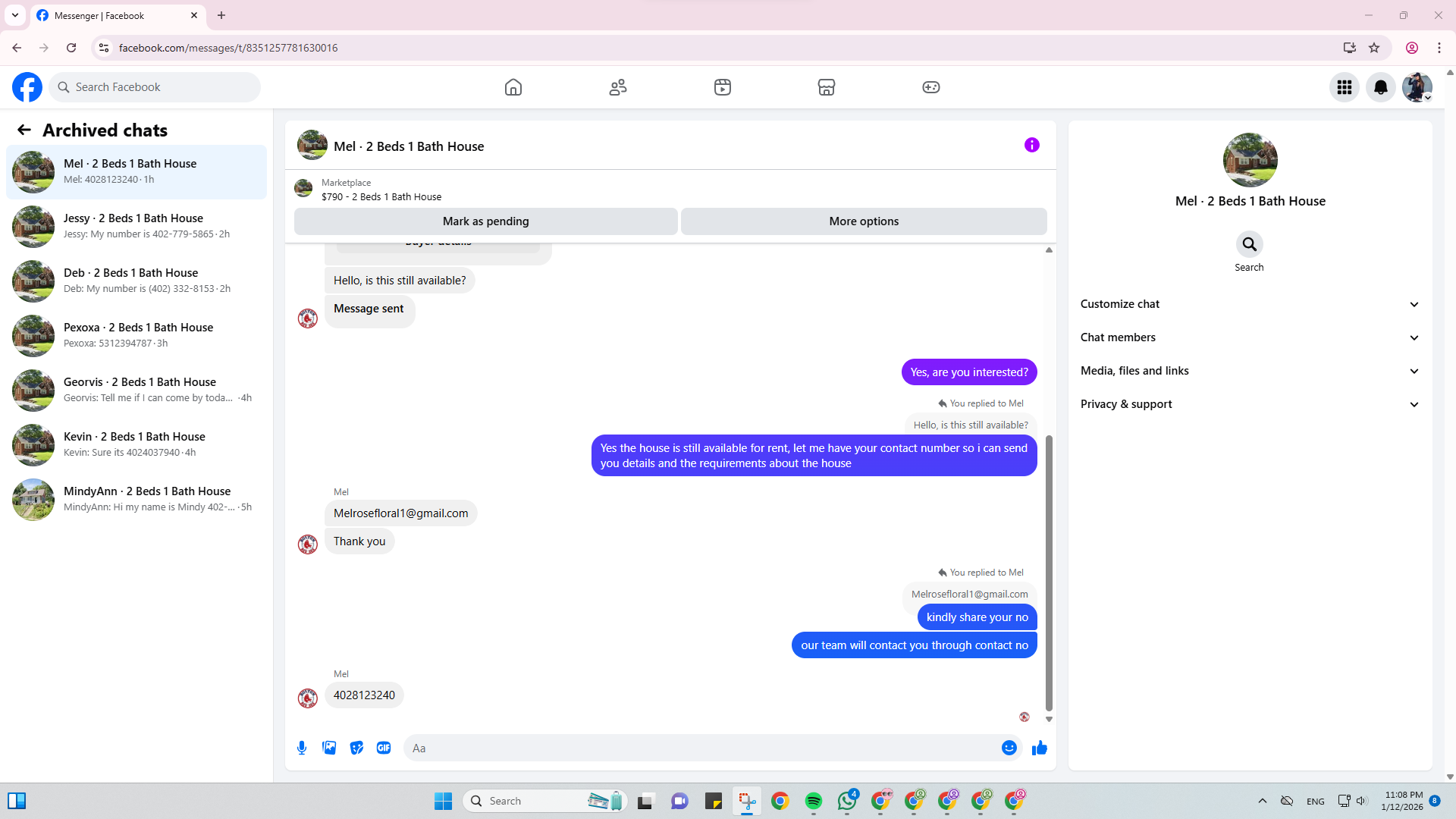Click the voice clip microphone icon

(x=302, y=748)
